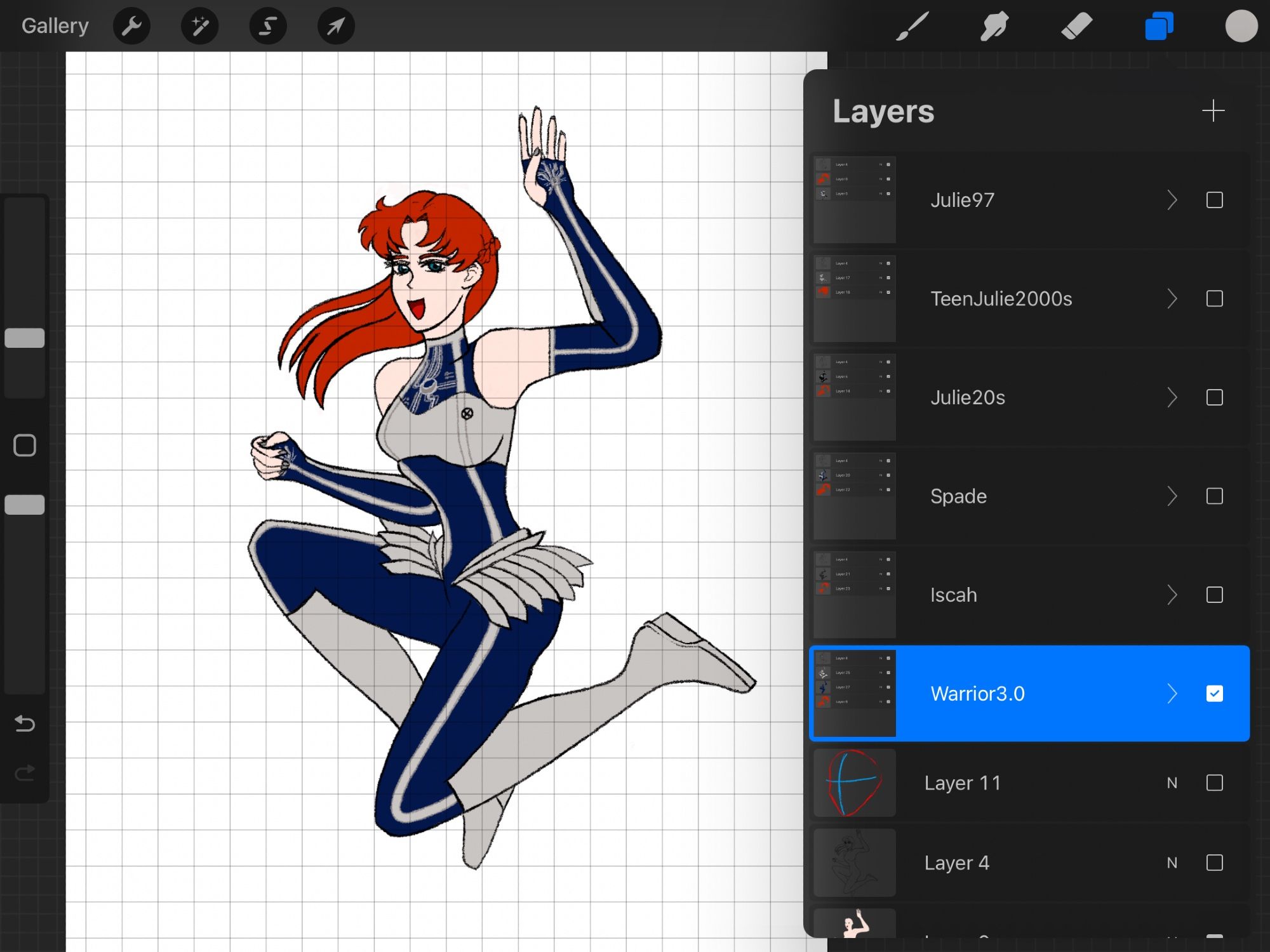The width and height of the screenshot is (1270, 952).
Task: Tap the Spade group thumbnail
Action: [855, 496]
